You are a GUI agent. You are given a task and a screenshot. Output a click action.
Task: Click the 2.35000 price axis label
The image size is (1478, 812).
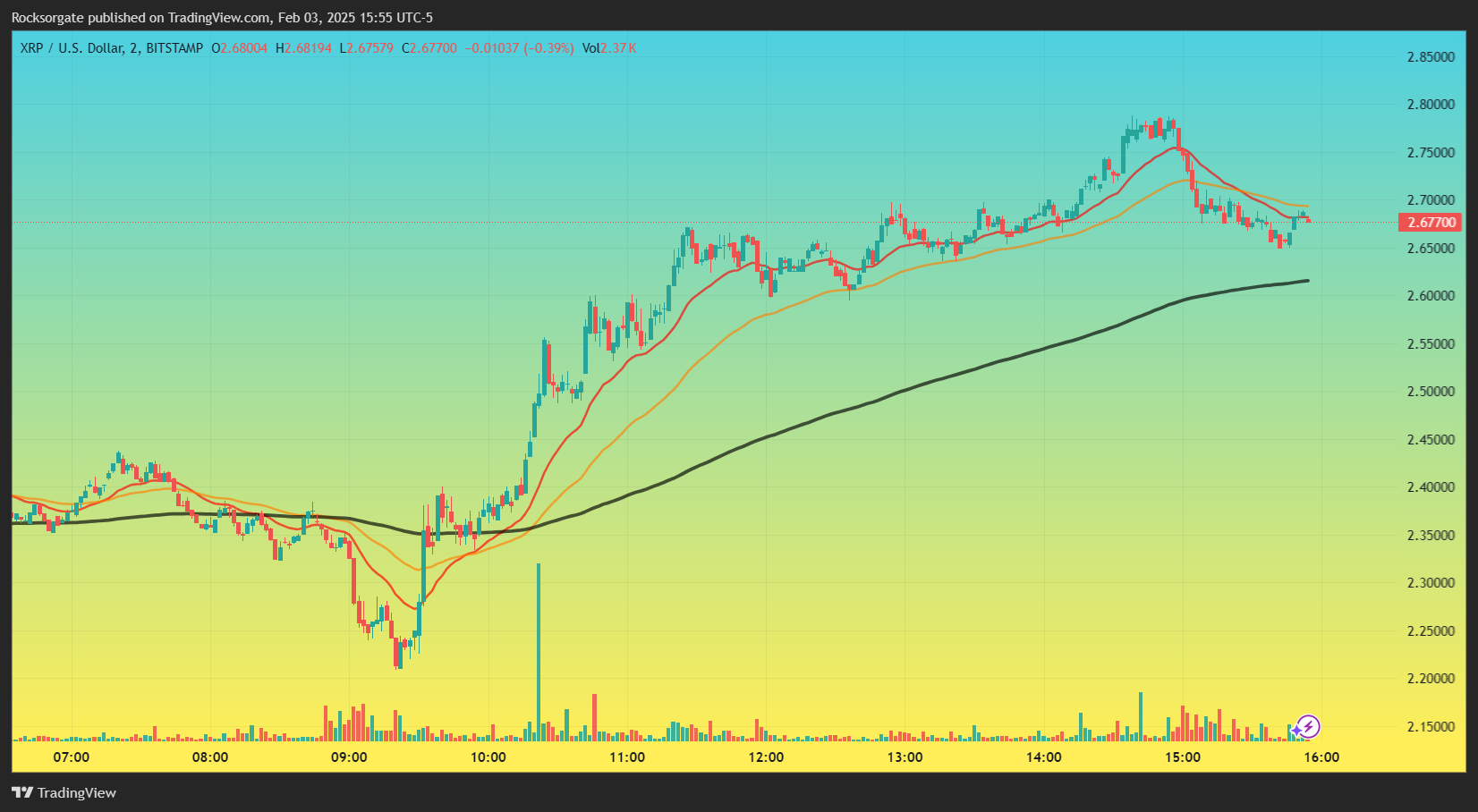(x=1431, y=535)
